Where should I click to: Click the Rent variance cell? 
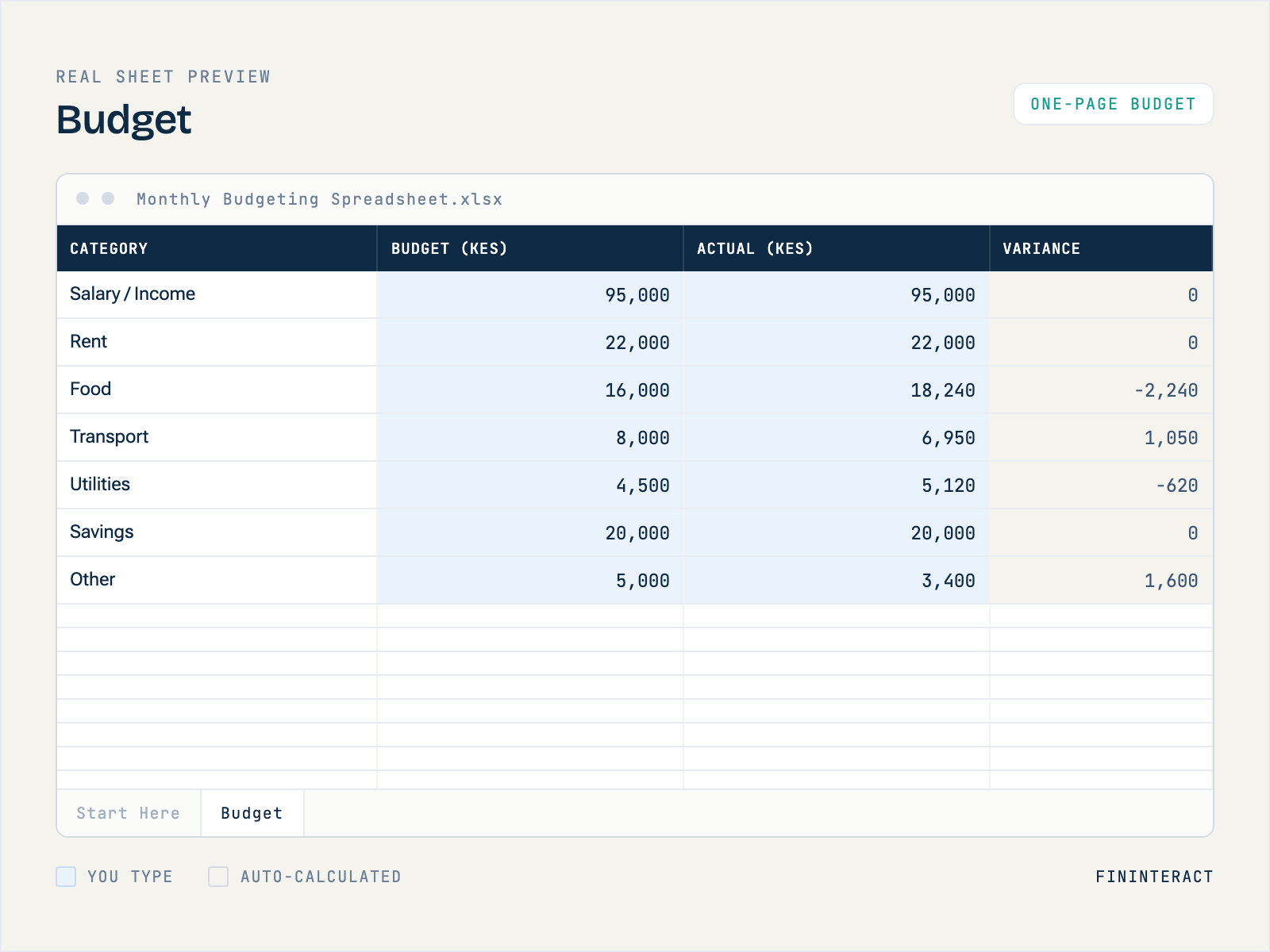(x=1101, y=343)
